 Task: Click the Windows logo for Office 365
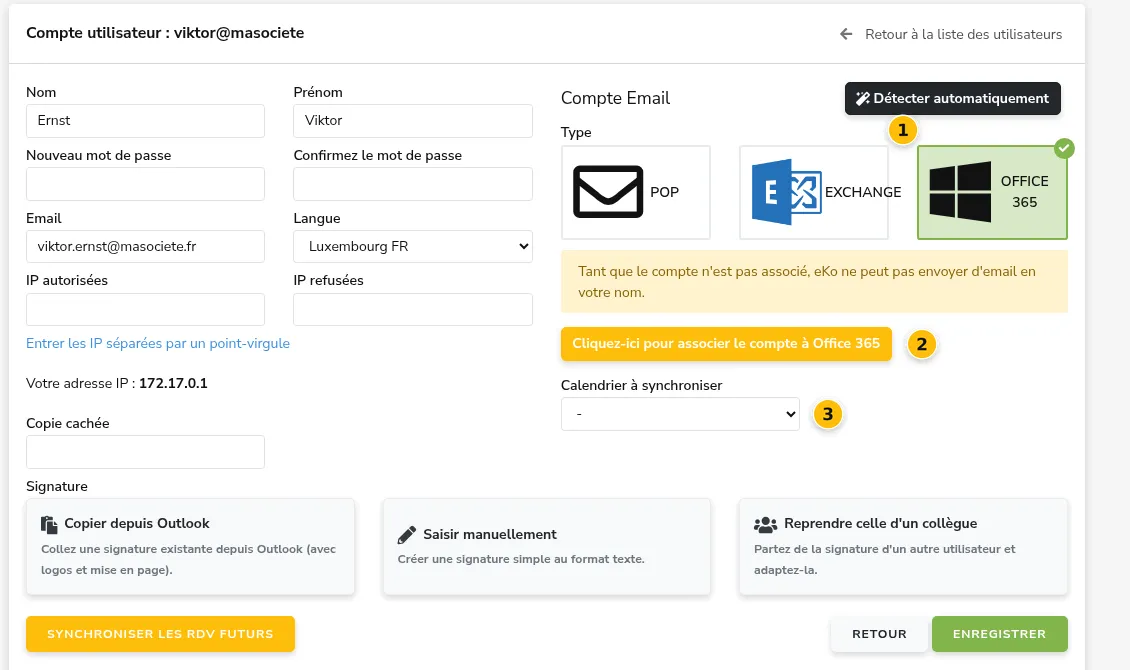(960, 192)
